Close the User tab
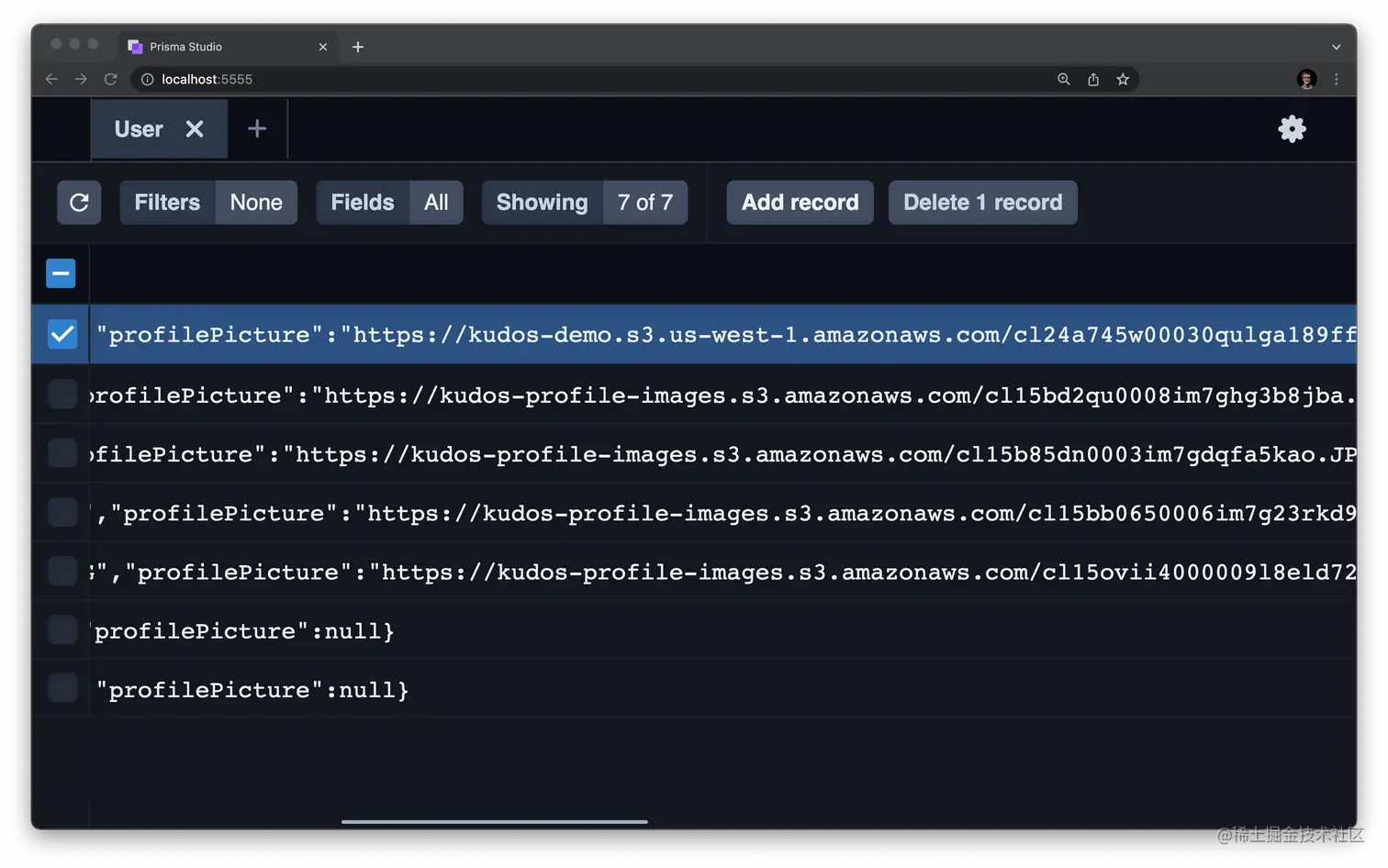The width and height of the screenshot is (1388, 868). (x=194, y=129)
